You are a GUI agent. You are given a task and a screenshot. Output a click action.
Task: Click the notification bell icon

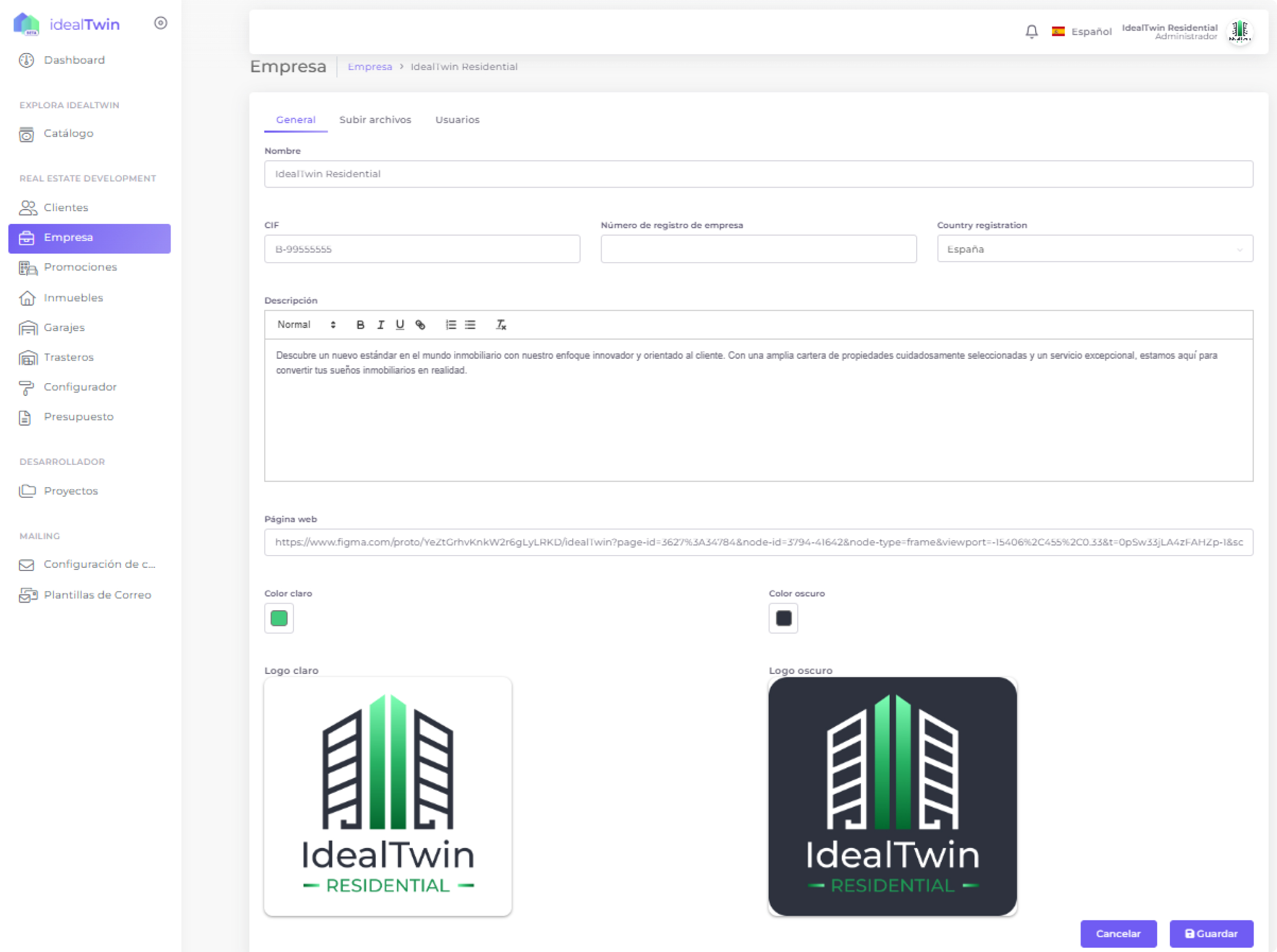1032,31
